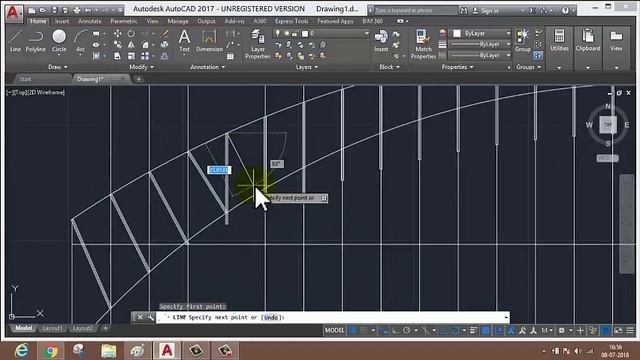This screenshot has width=640, height=360.
Task: Click the Help question mark icon
Action: point(565,11)
